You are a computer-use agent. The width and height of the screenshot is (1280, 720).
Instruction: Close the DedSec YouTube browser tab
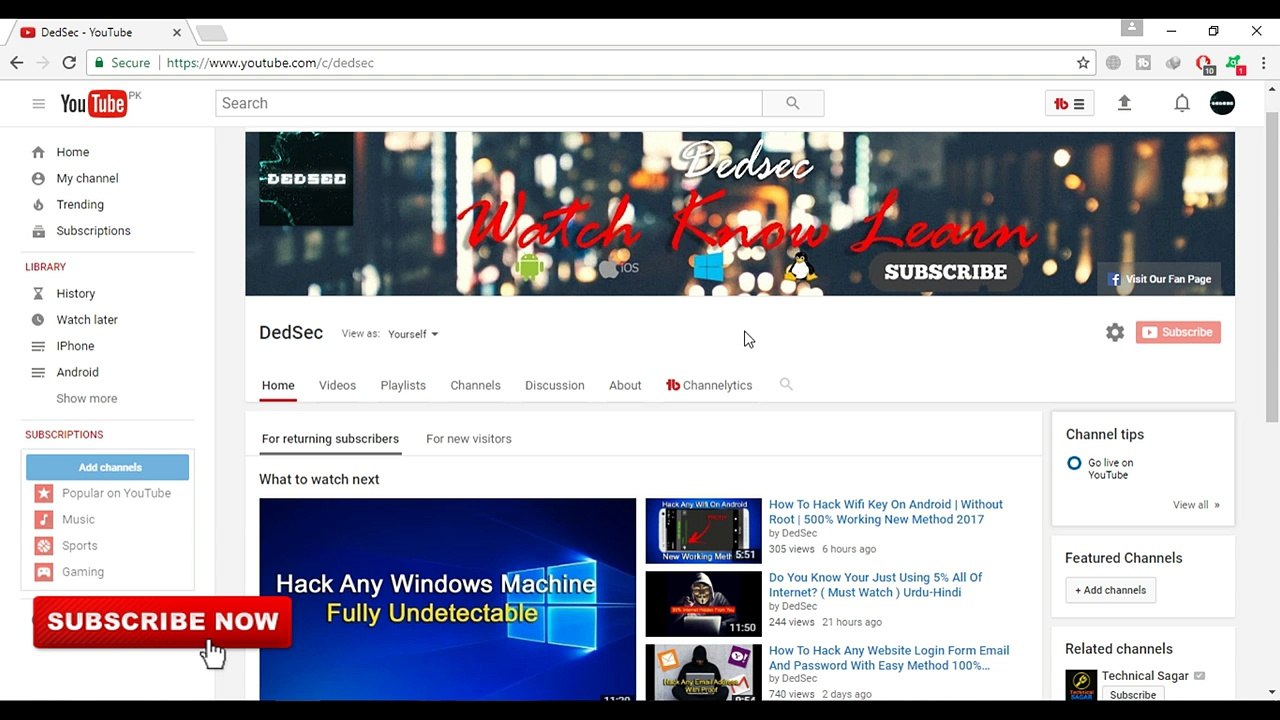177,32
